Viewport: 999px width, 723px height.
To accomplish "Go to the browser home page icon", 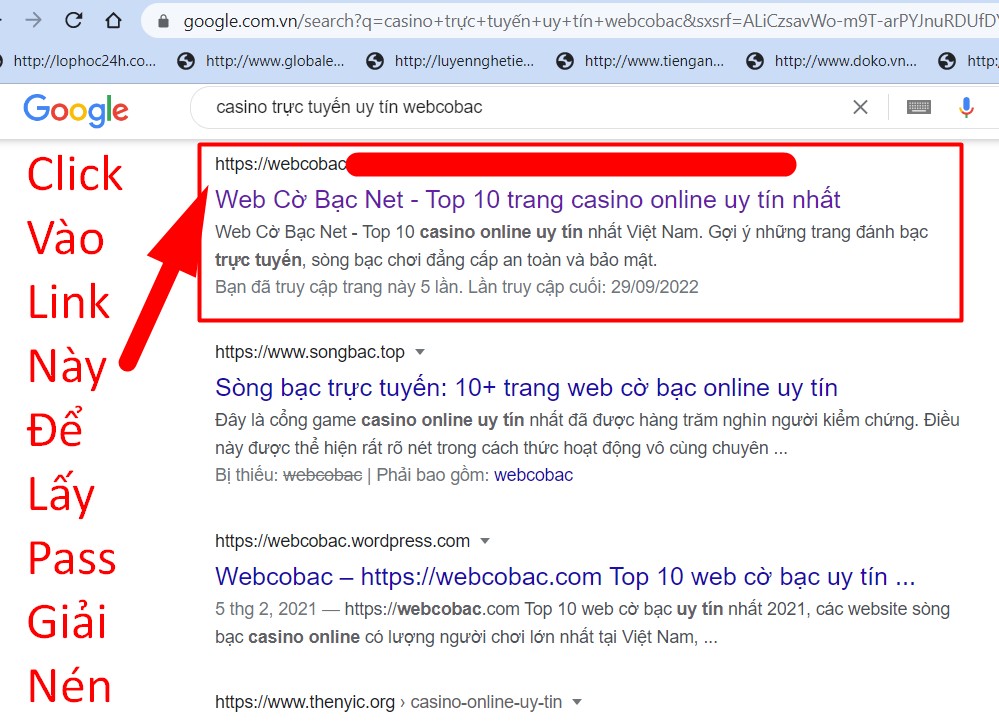I will 113,20.
